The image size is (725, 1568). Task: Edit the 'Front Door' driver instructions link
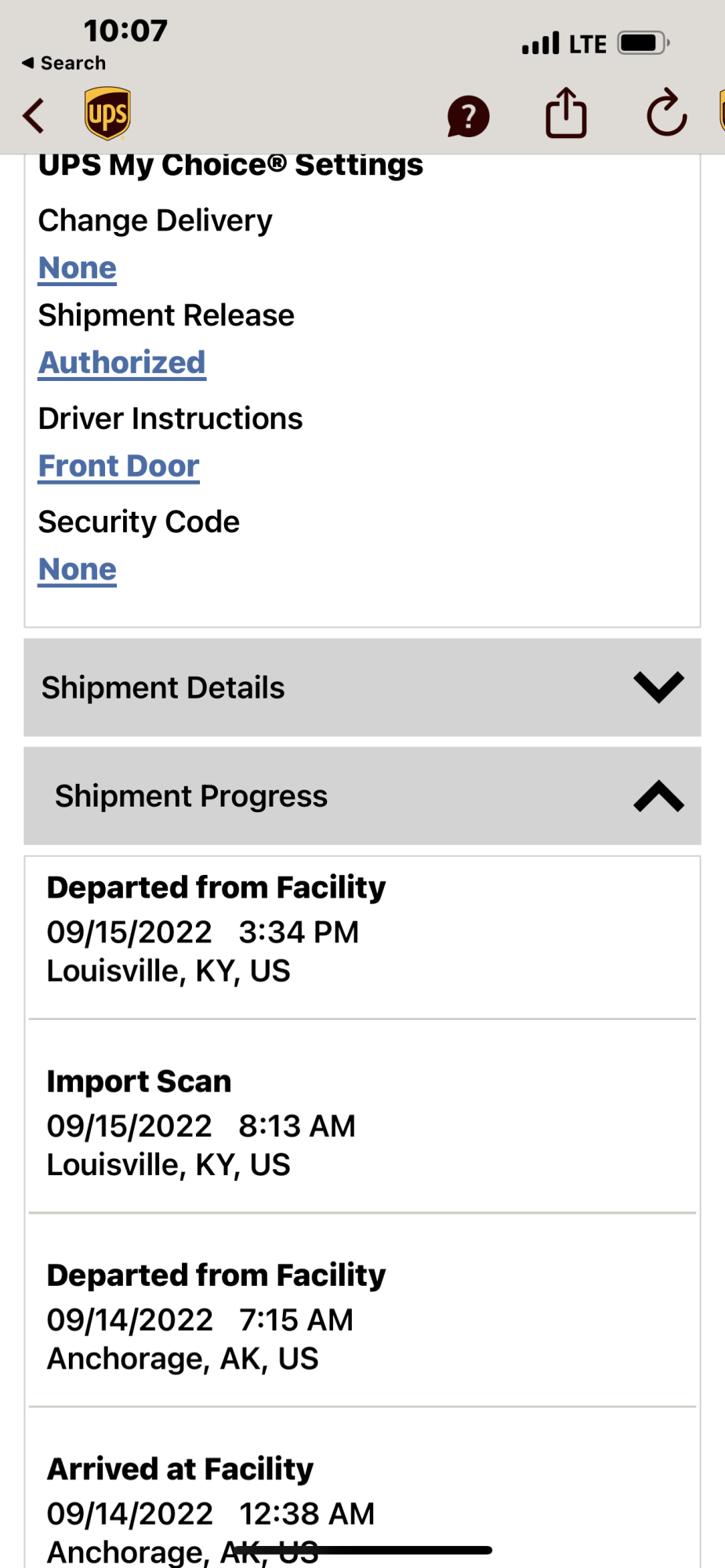pyautogui.click(x=119, y=466)
